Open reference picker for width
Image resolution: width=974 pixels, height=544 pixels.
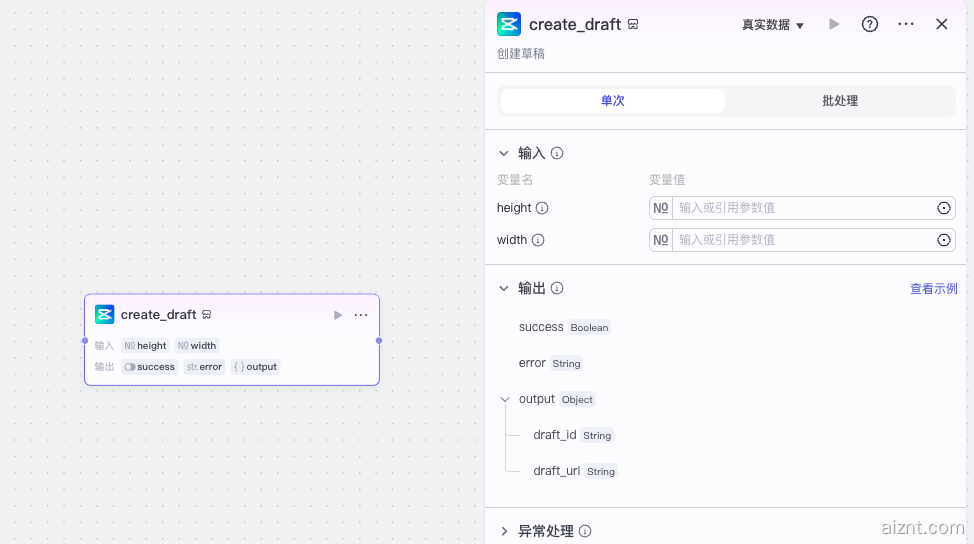[x=944, y=240]
